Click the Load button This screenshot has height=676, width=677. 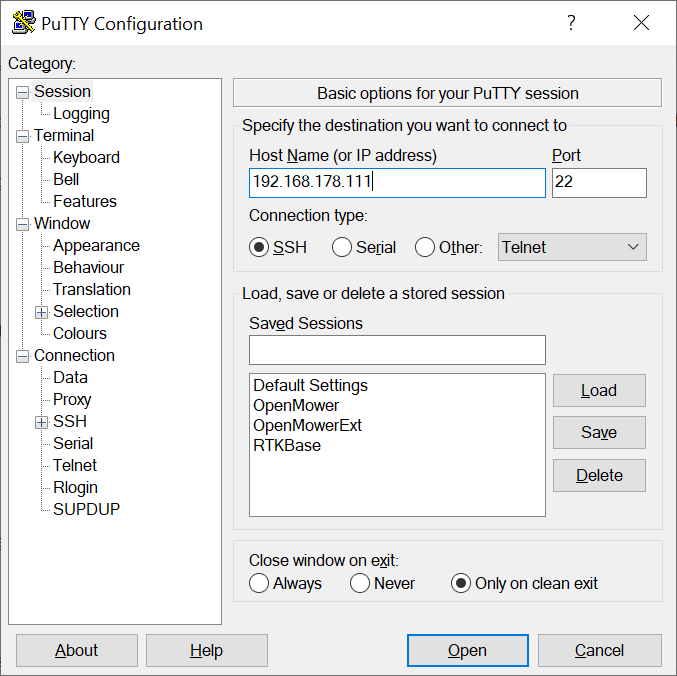point(599,391)
